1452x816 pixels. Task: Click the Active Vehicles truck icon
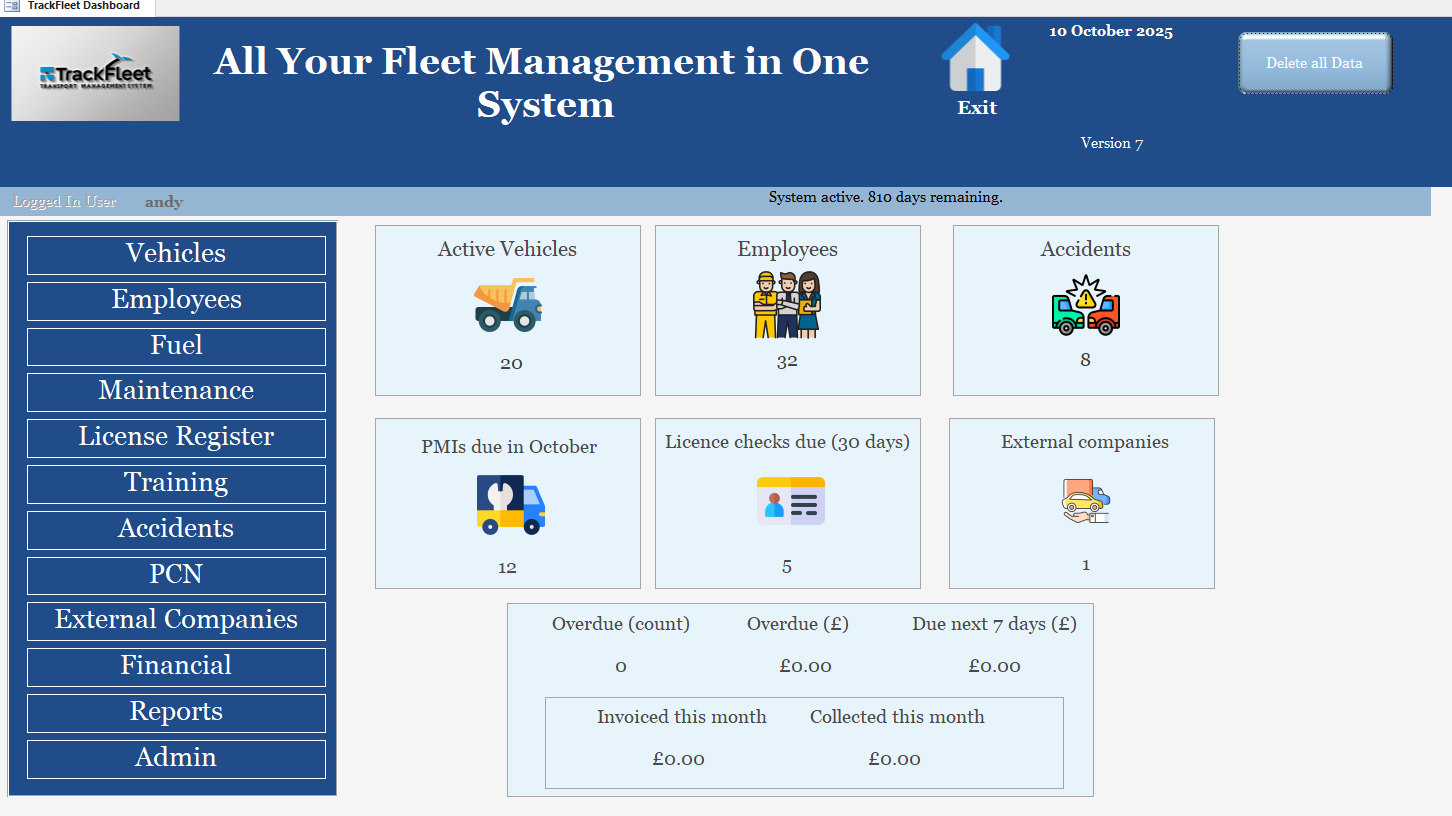point(508,304)
